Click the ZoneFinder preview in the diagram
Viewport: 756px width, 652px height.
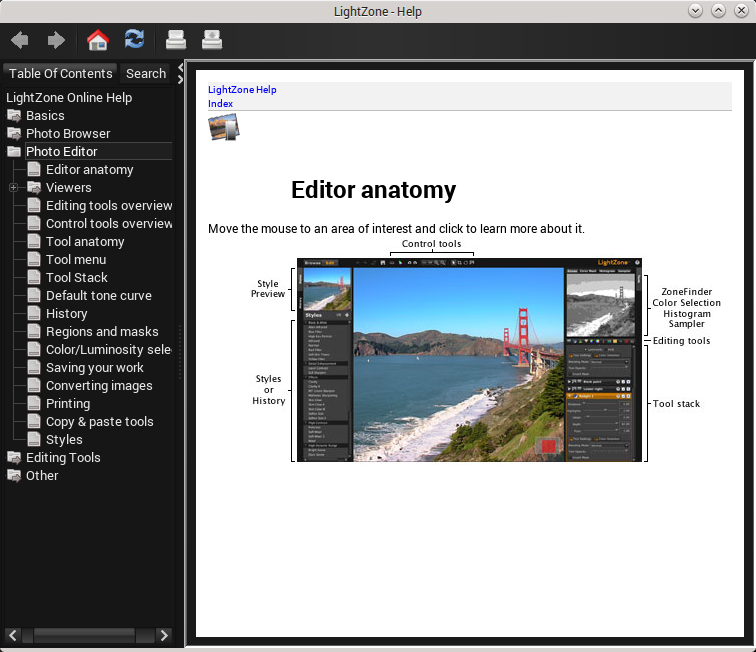600,305
